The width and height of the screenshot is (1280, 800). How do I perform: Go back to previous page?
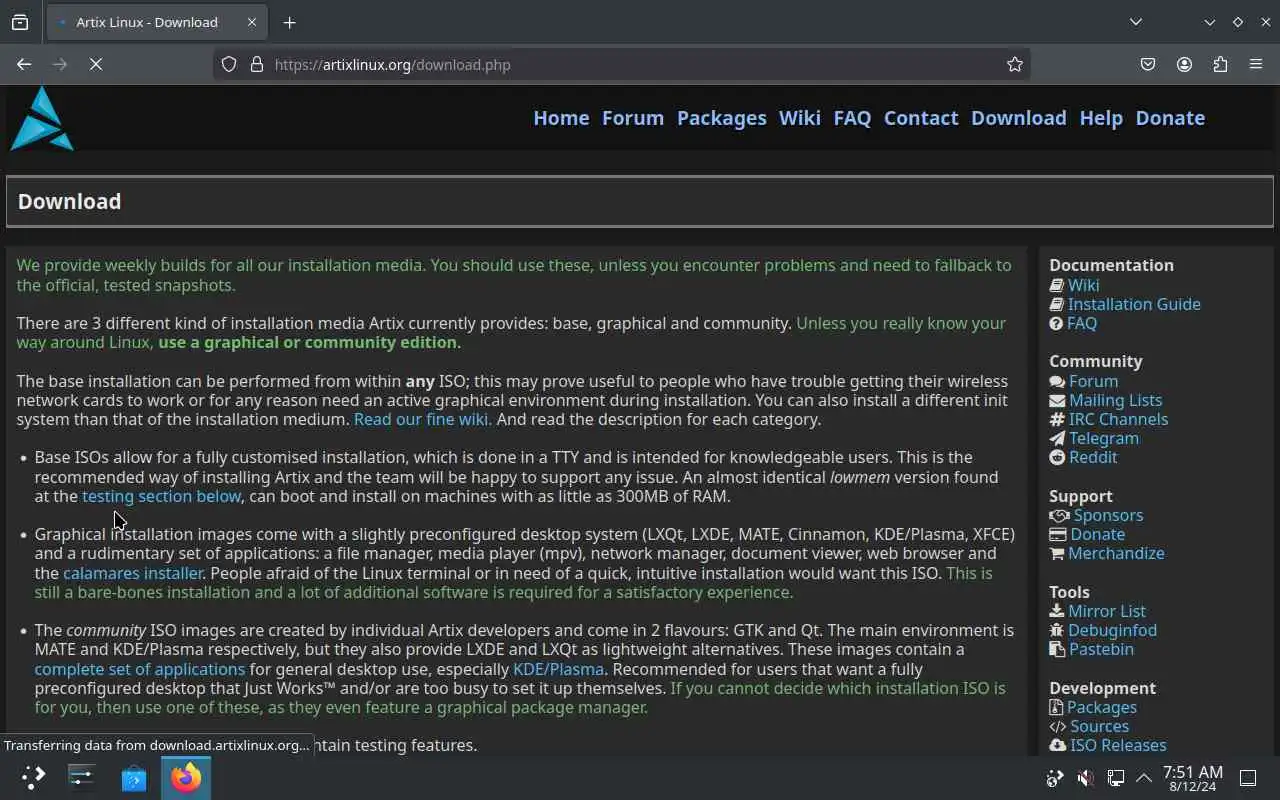24,64
